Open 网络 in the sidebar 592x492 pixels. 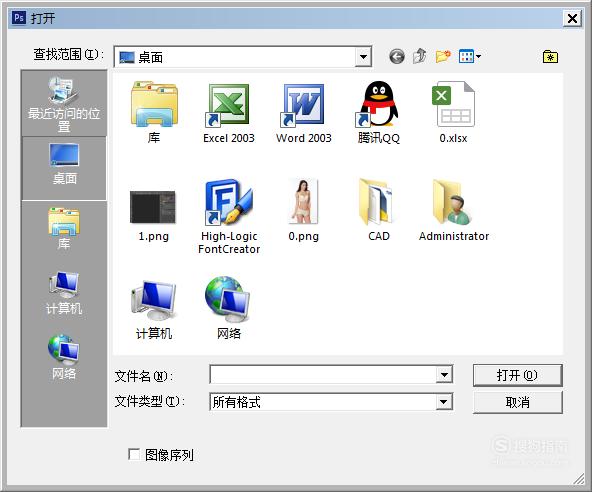point(64,357)
